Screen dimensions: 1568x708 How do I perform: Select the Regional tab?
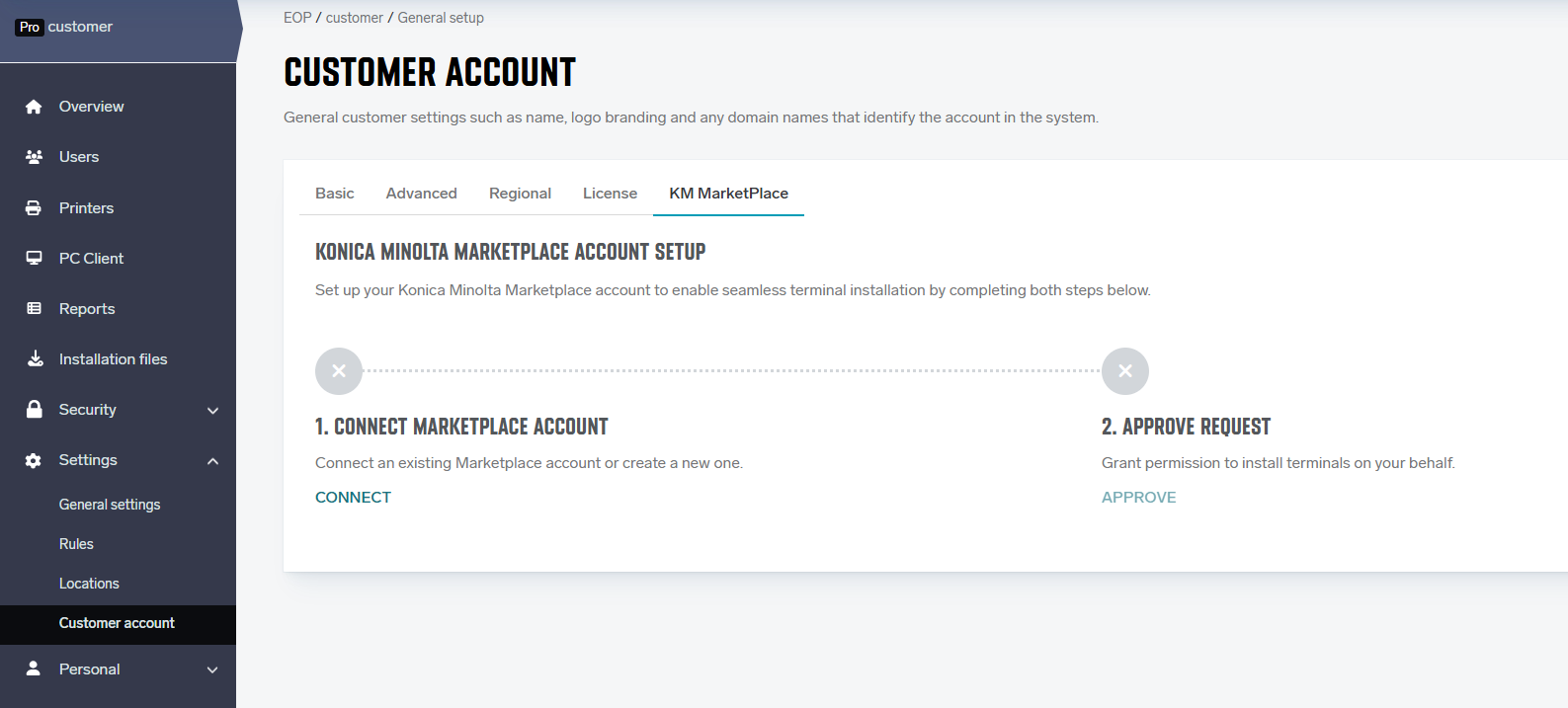[x=521, y=194]
